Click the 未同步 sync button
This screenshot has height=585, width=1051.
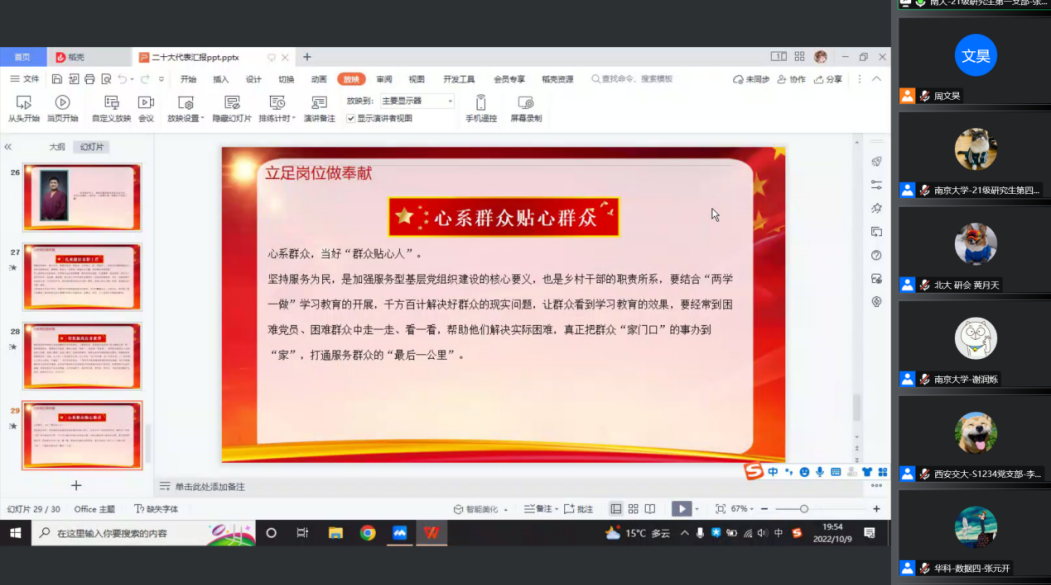pyautogui.click(x=751, y=79)
